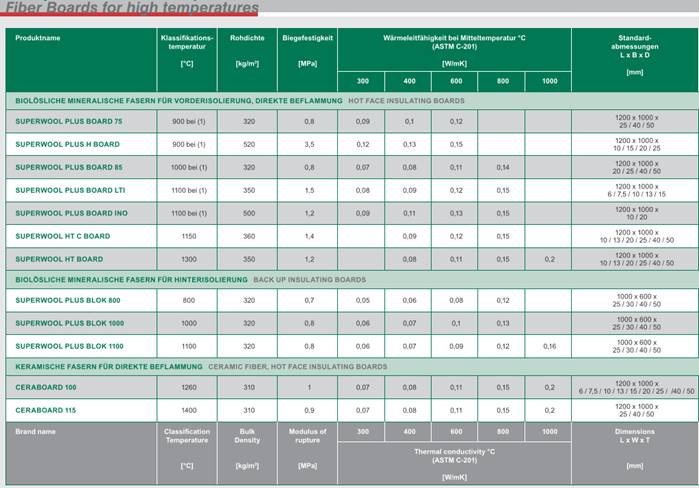The image size is (699, 488).
Task: Click the 'Classification Temperature' footer label
Action: tap(187, 436)
